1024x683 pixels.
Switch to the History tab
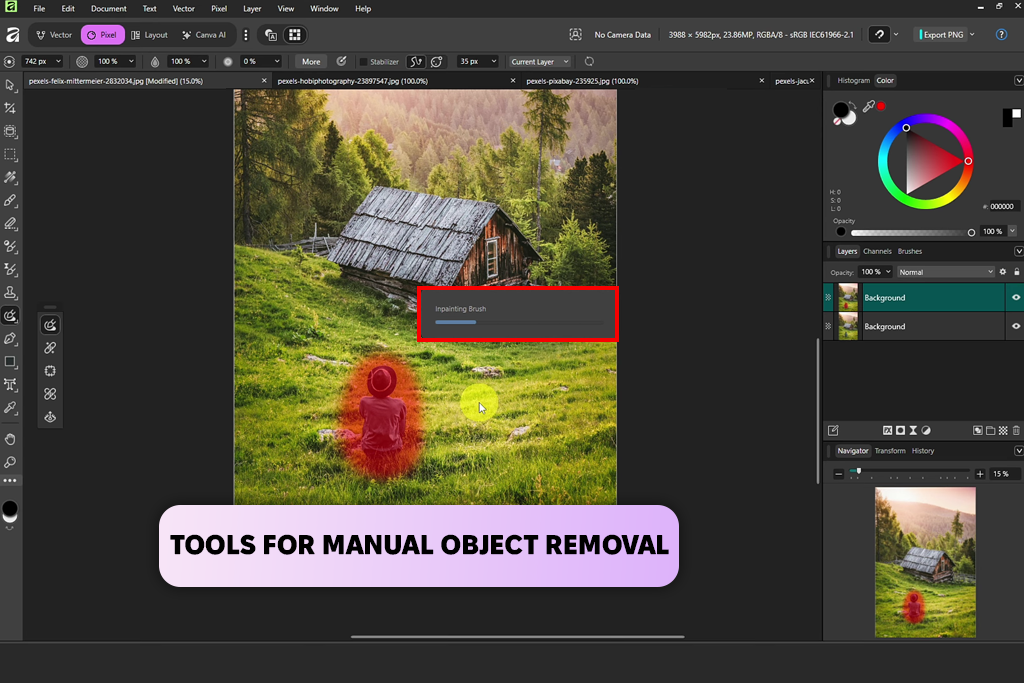923,451
